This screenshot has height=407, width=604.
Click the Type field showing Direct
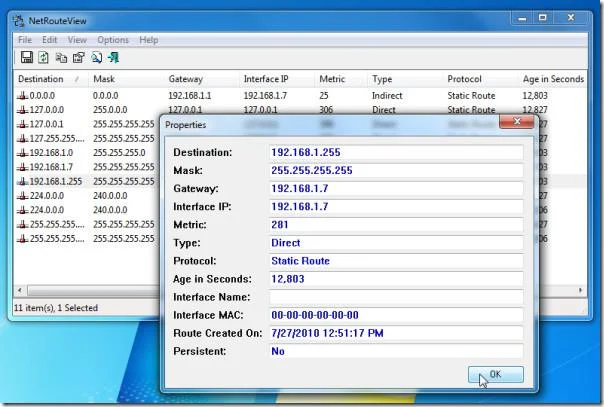pyautogui.click(x=396, y=243)
